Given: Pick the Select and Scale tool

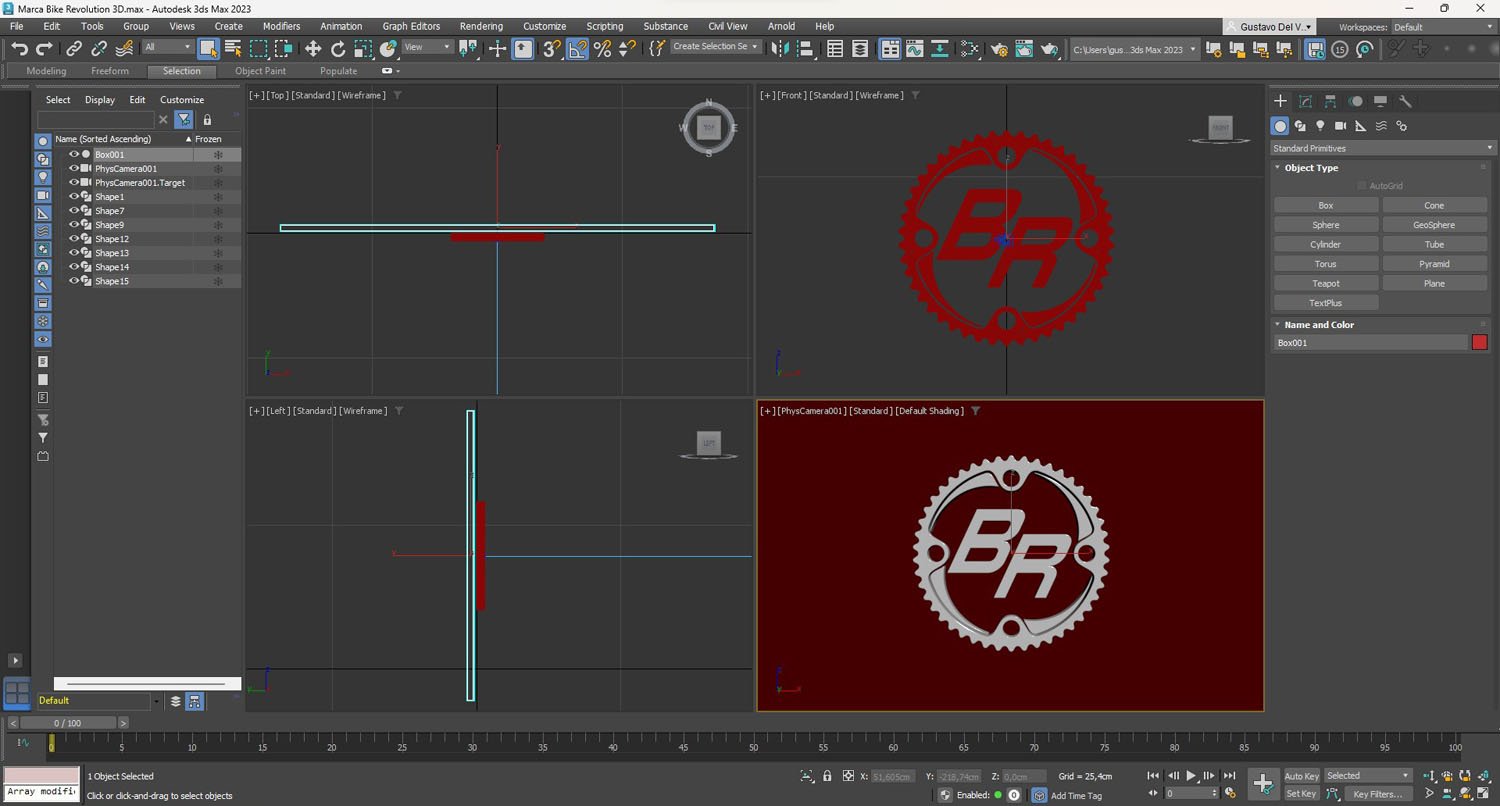Looking at the screenshot, I should 363,48.
